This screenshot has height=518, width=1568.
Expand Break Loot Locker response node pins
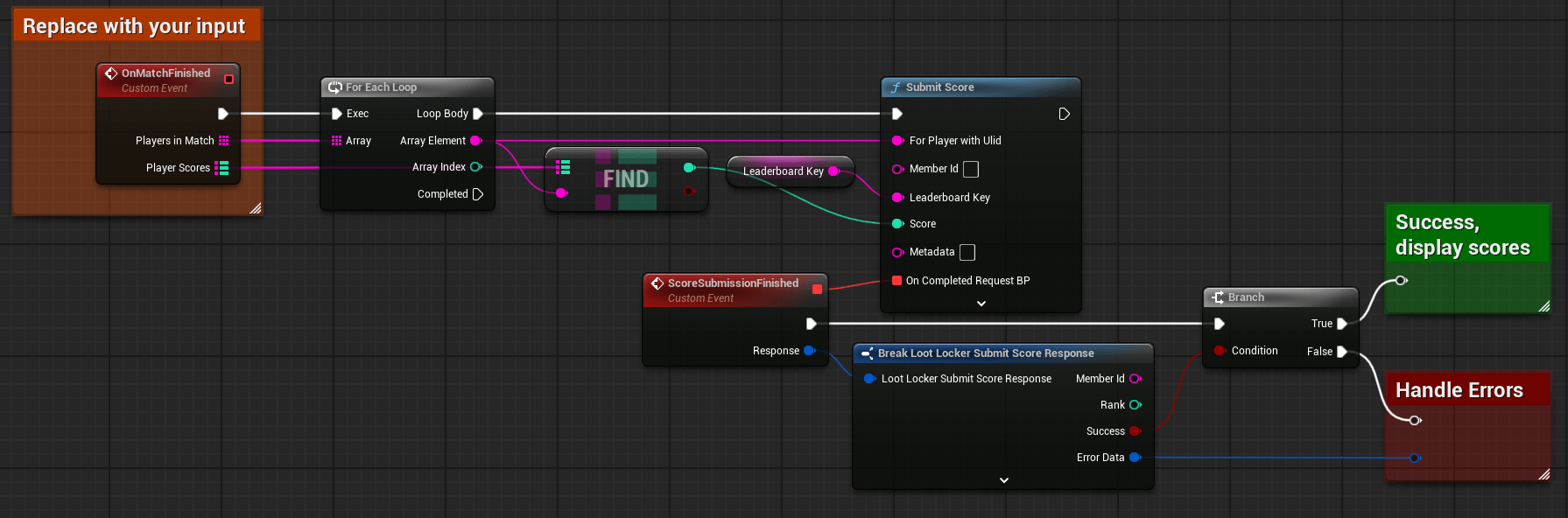pyautogui.click(x=1003, y=480)
